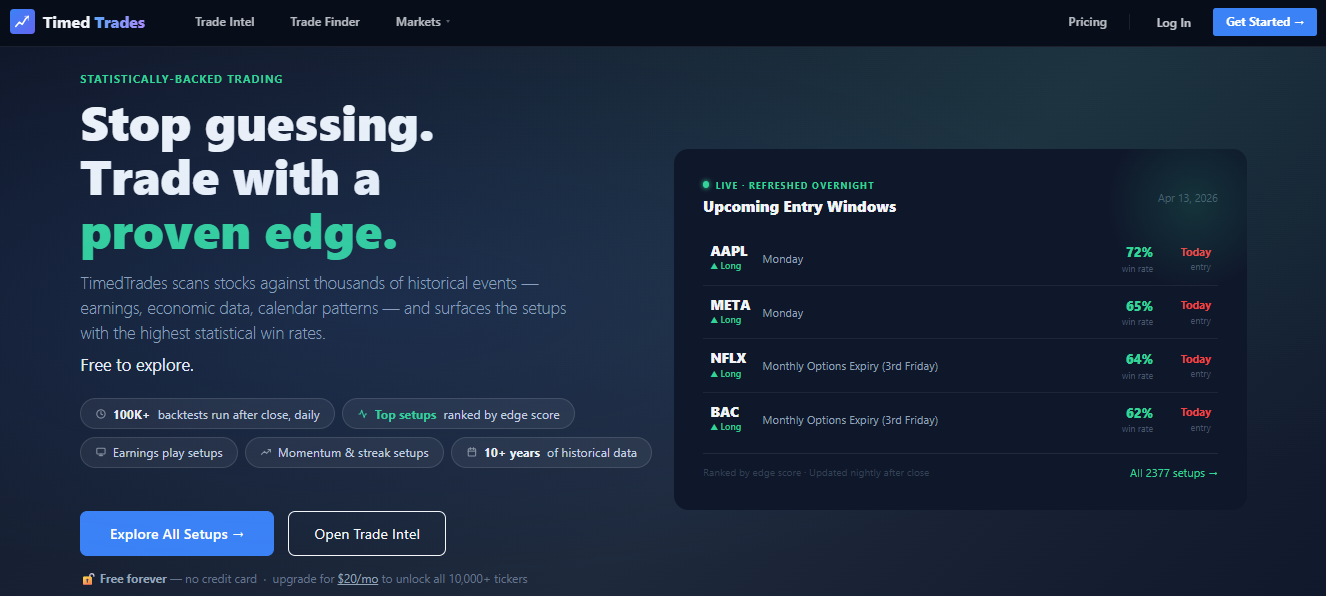Screen dimensions: 1326x596
Task: Select the BAC ticker row
Action: [960, 419]
